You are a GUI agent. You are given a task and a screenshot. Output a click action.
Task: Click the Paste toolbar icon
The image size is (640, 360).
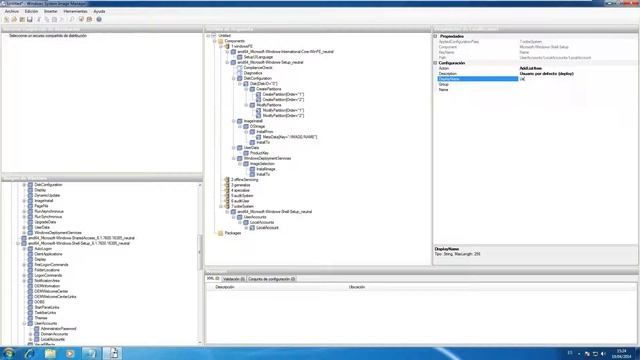[x=54, y=20]
